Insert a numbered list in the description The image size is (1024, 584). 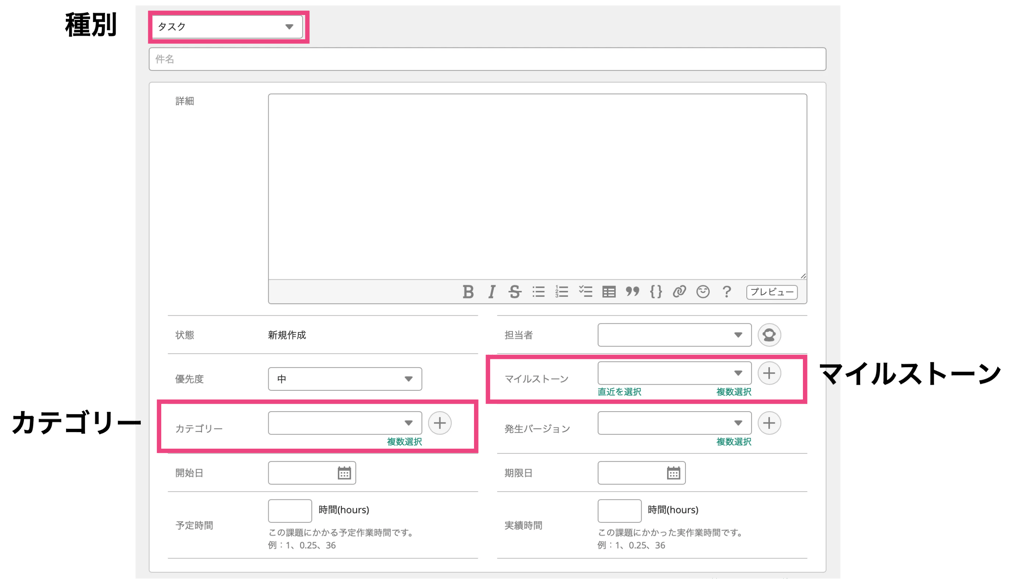(x=562, y=291)
